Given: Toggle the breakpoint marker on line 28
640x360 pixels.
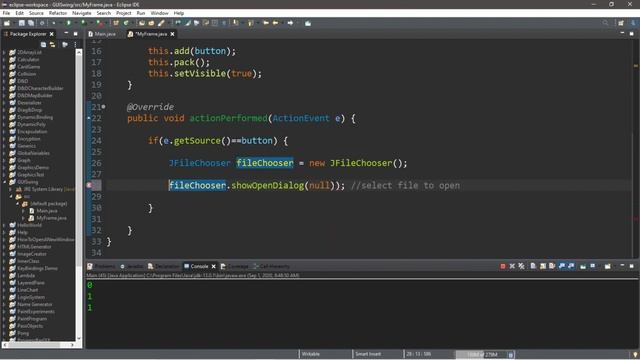Looking at the screenshot, I should 89,185.
